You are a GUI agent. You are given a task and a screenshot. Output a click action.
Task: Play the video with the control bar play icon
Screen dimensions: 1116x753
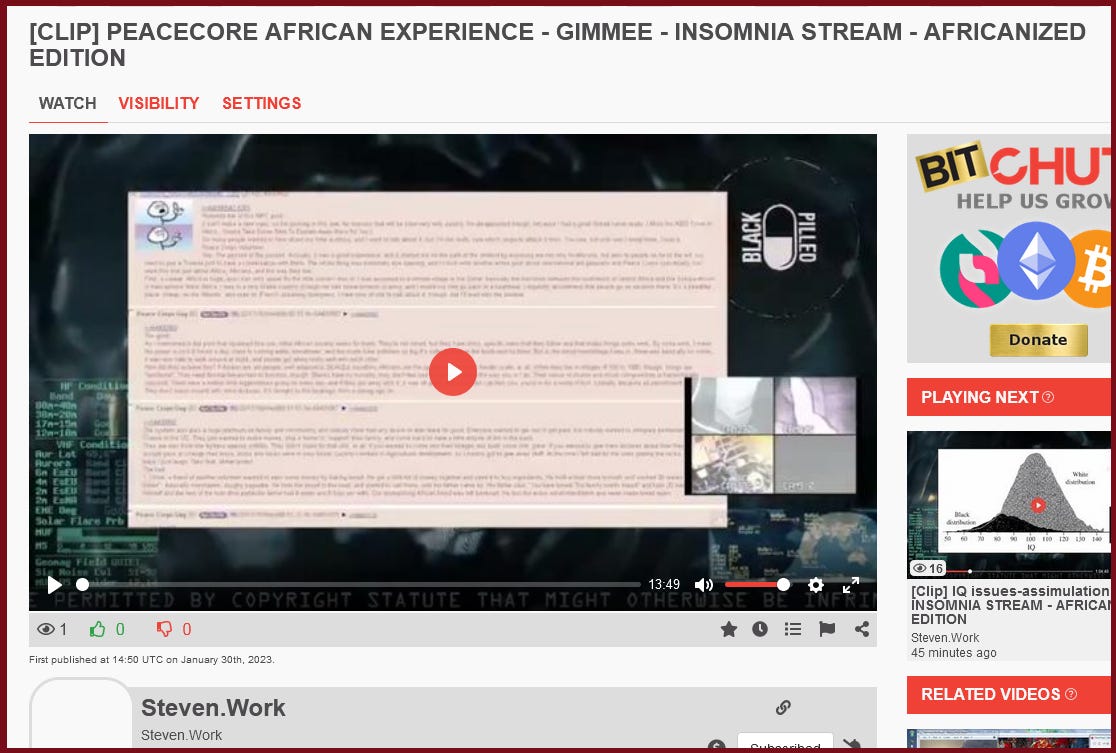54,585
